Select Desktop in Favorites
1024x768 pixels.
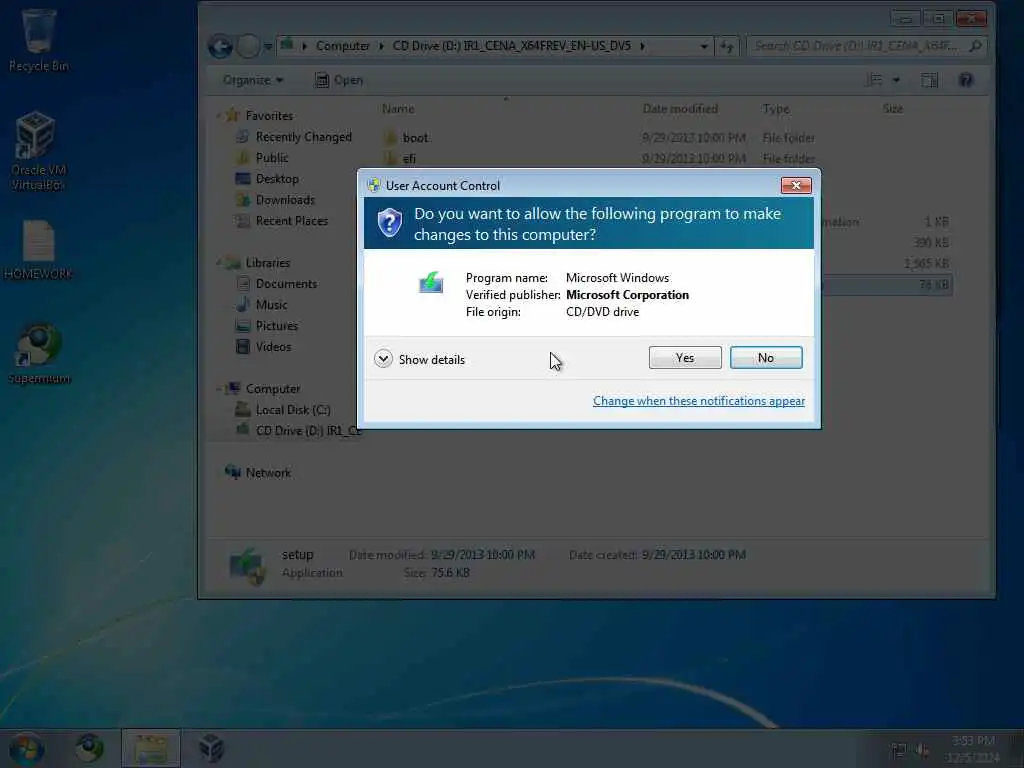(277, 179)
